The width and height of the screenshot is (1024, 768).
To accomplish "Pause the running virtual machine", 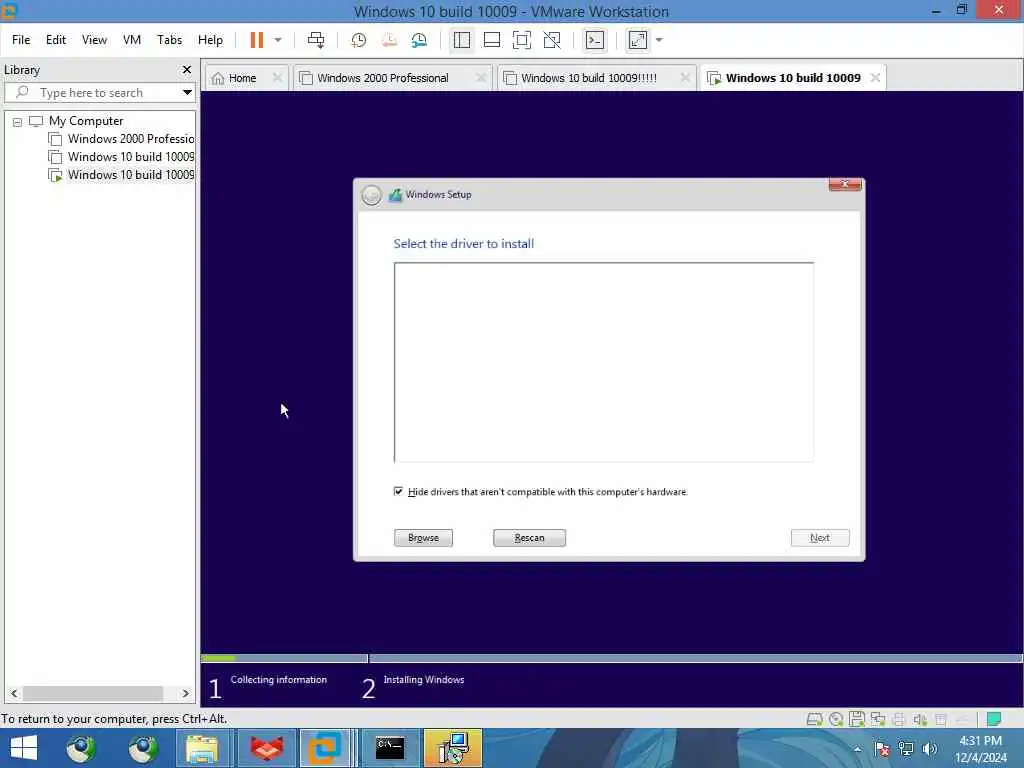I will pos(257,40).
